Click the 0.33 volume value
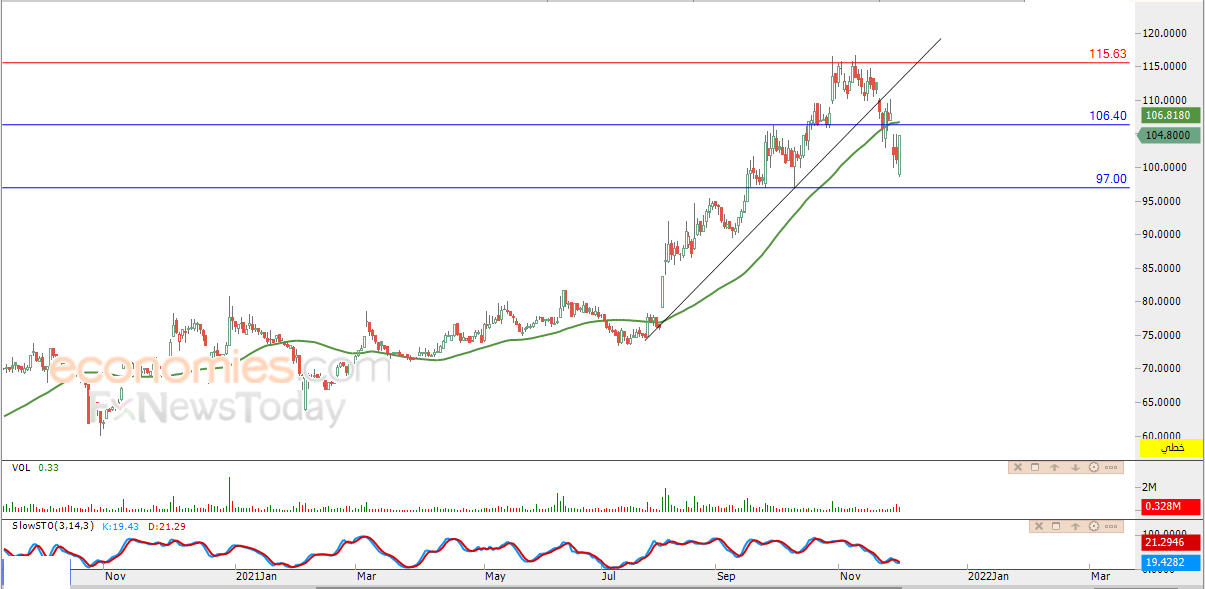Screen dimensions: 1205x589 pyautogui.click(x=48, y=467)
